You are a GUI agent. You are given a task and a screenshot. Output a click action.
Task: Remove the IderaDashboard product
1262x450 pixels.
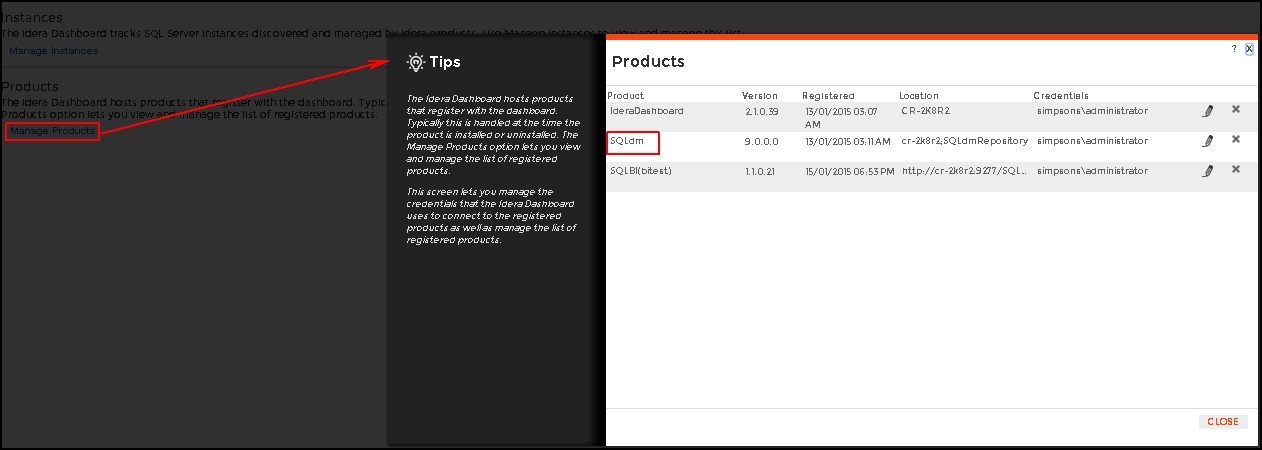click(1236, 110)
